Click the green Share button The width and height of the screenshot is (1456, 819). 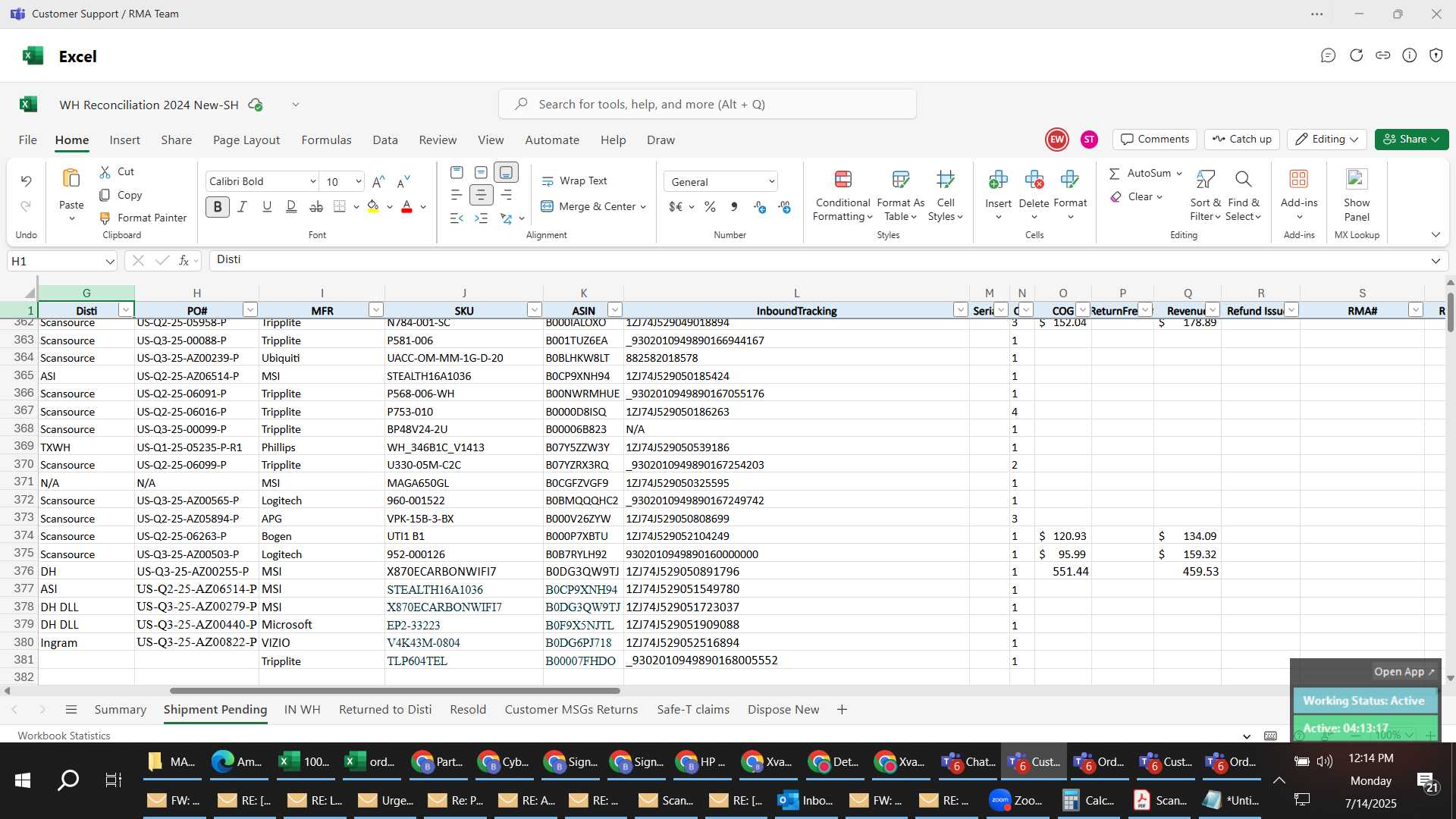pyautogui.click(x=1411, y=139)
